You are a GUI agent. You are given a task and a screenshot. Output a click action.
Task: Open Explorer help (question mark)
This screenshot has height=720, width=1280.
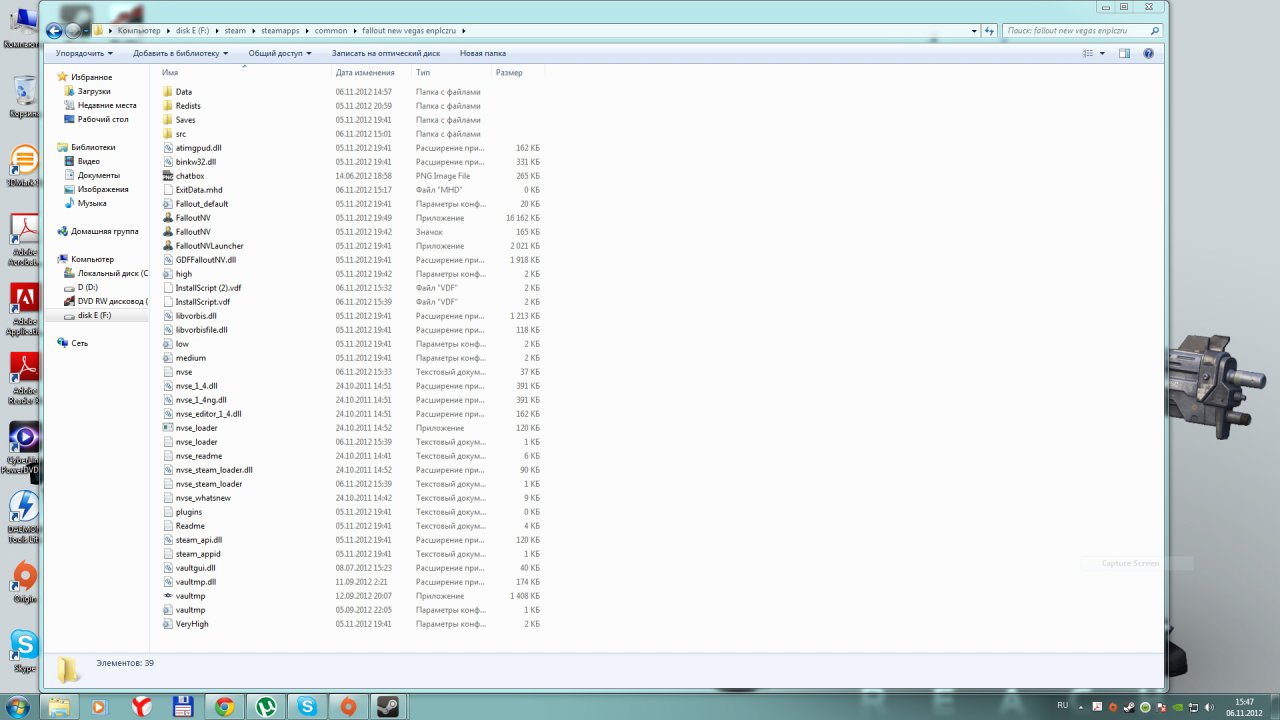(x=1148, y=53)
